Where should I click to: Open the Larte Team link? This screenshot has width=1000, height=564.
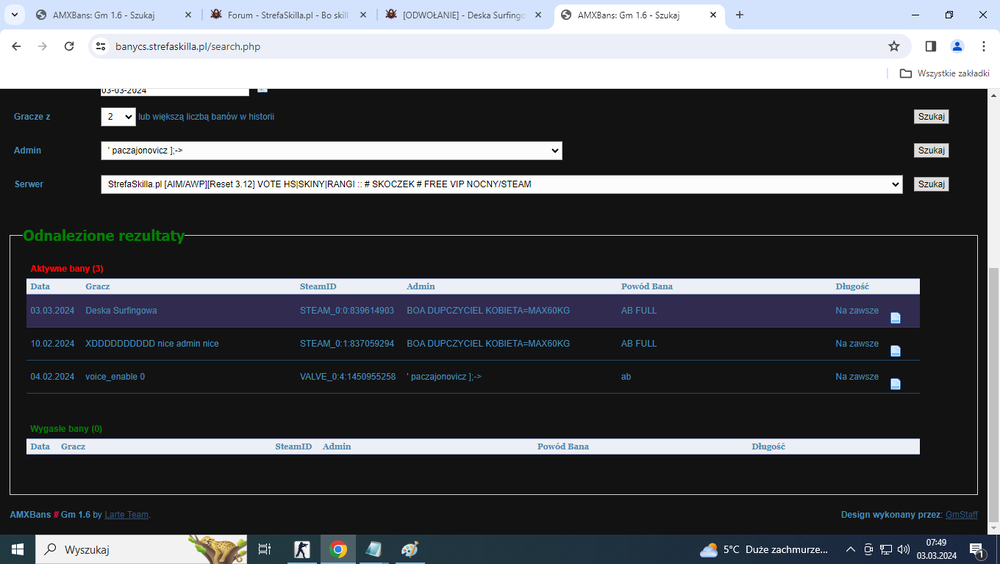[x=126, y=515]
